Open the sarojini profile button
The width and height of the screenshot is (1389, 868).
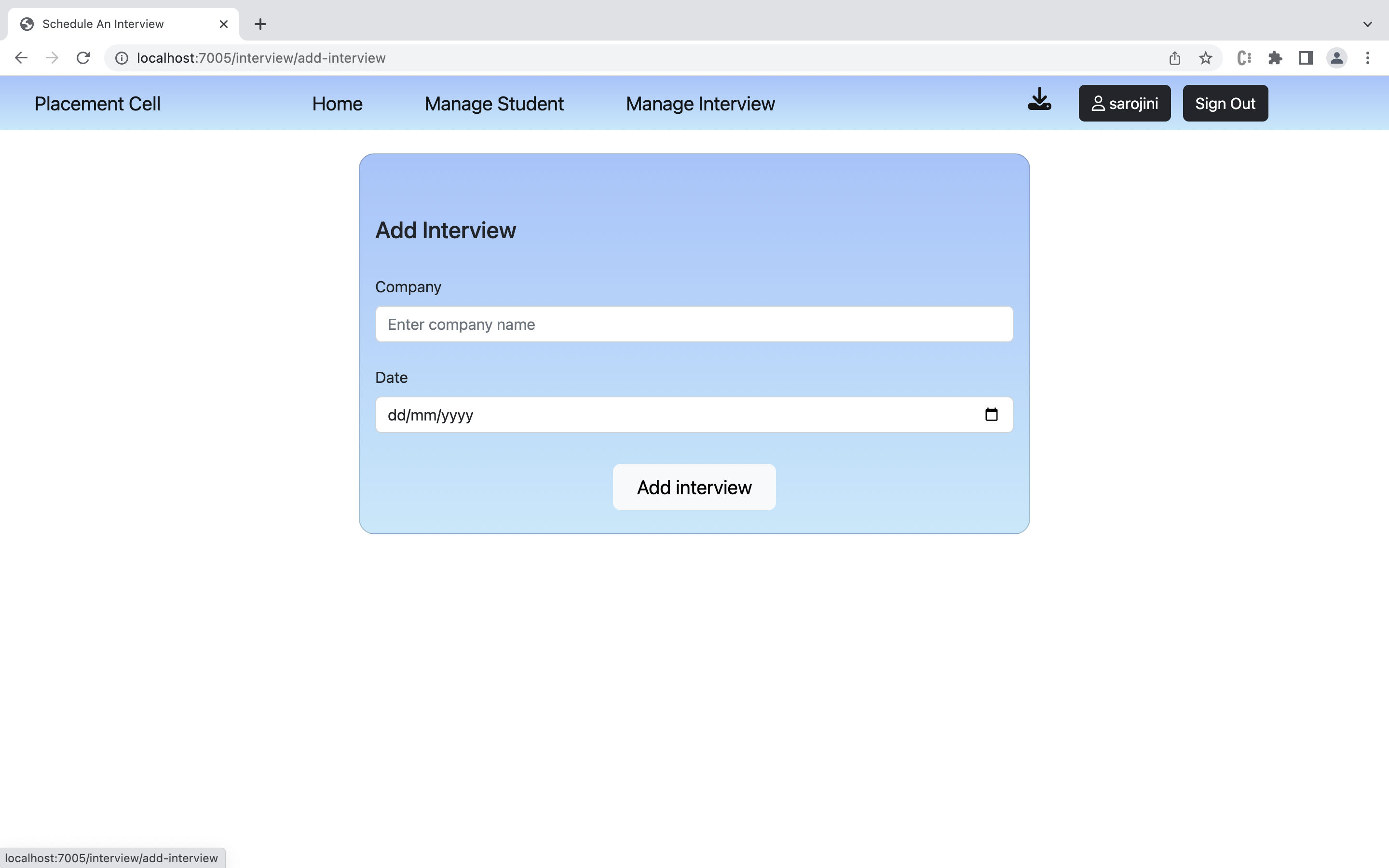[1123, 103]
